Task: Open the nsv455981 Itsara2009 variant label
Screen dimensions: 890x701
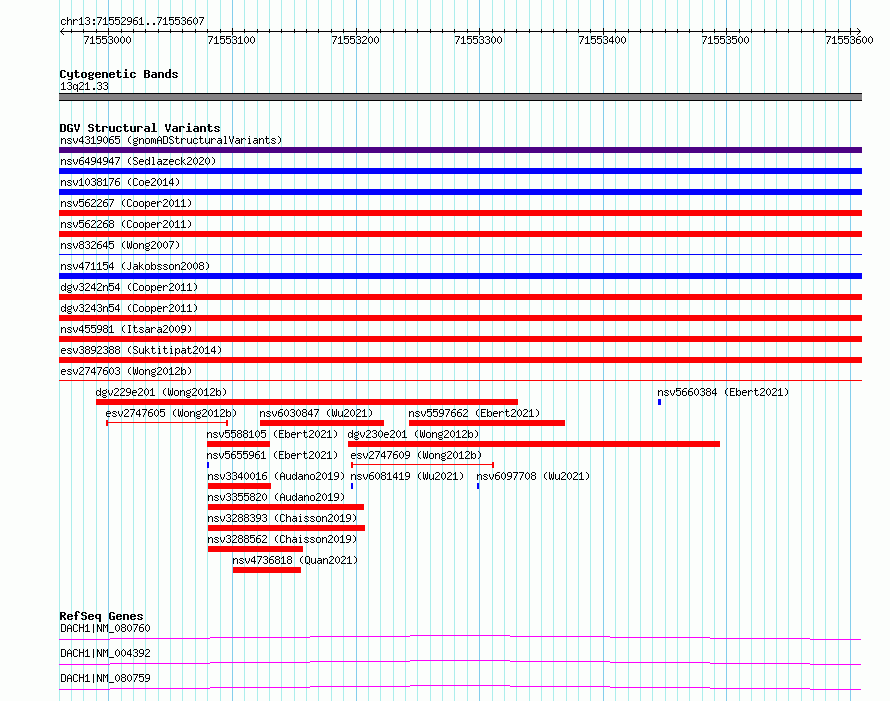Action: coord(126,329)
